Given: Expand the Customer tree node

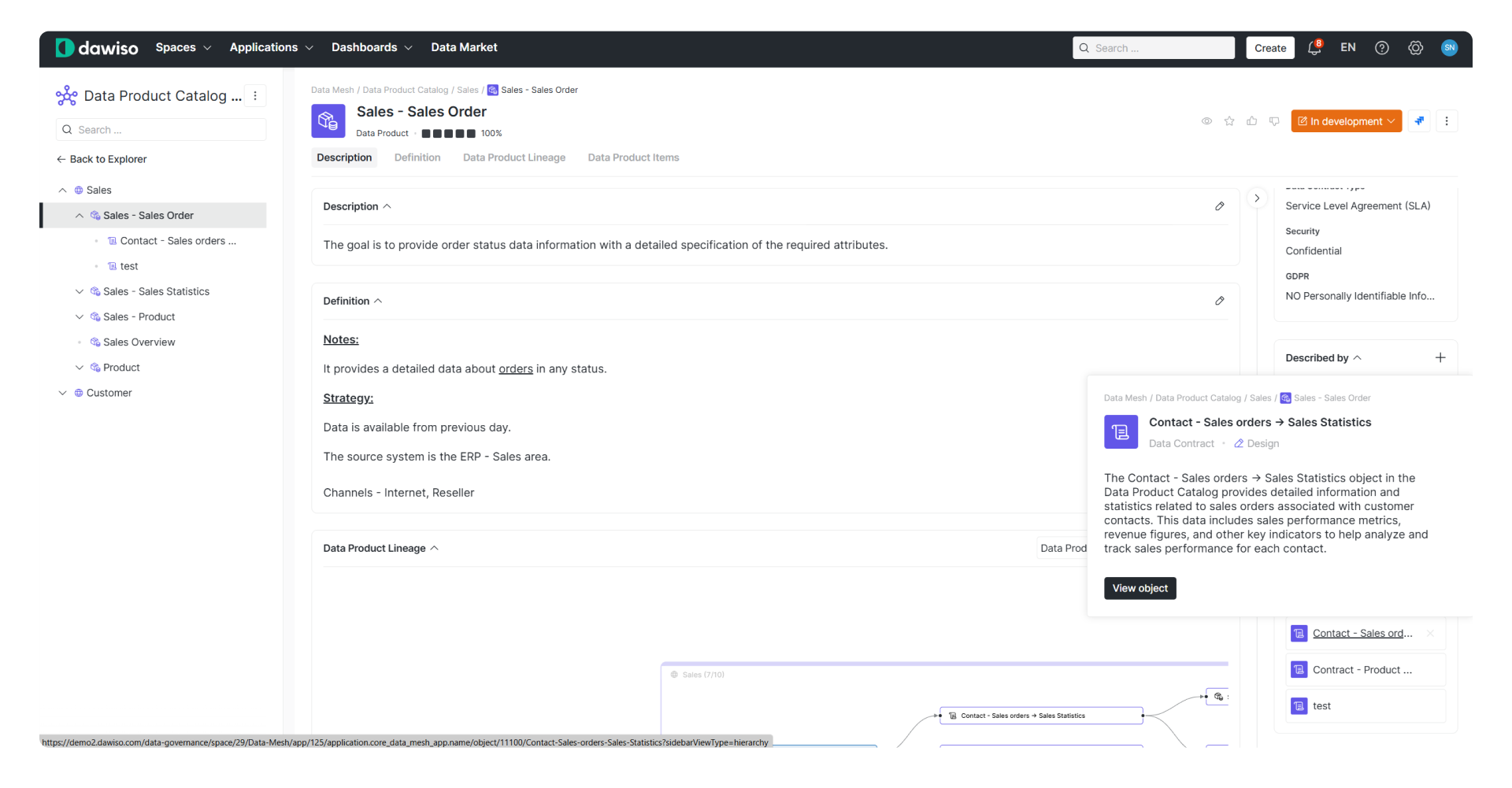Looking at the screenshot, I should (x=62, y=392).
